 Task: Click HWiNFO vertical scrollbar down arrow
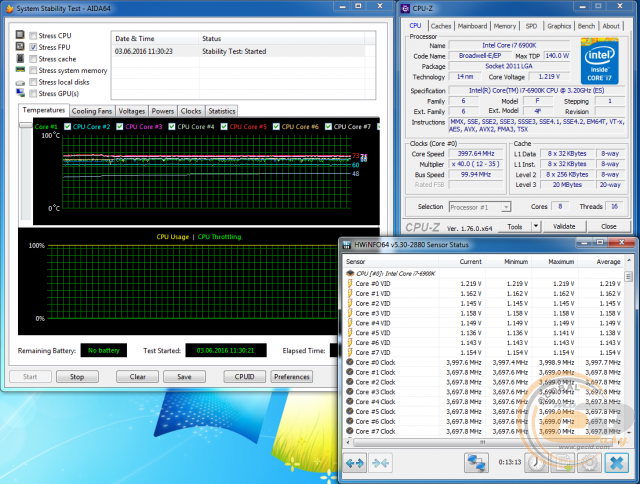[x=629, y=433]
